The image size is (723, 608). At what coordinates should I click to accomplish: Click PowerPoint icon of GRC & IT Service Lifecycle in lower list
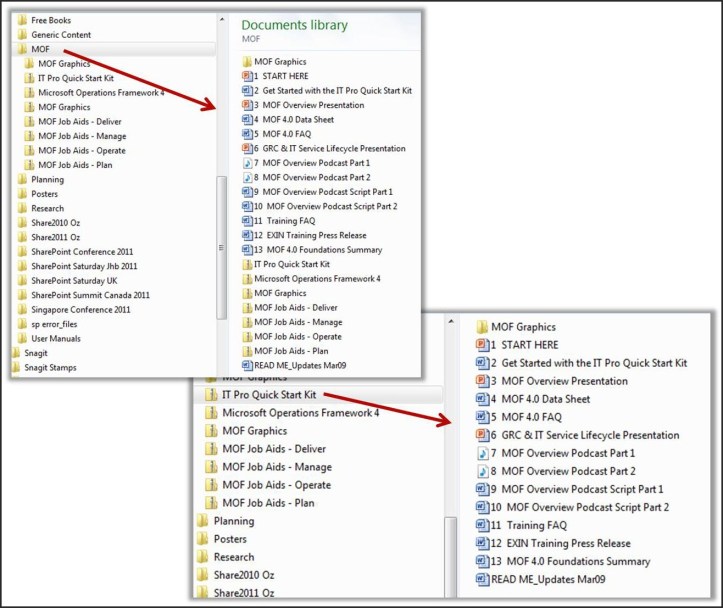pos(482,435)
